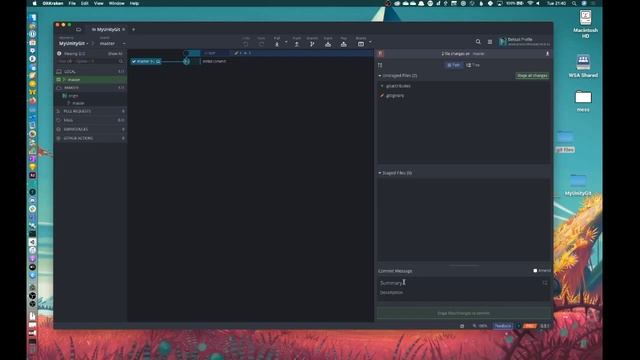Collapse the Unstaged Files section
Image resolution: width=640 pixels, height=360 pixels.
click(380, 76)
